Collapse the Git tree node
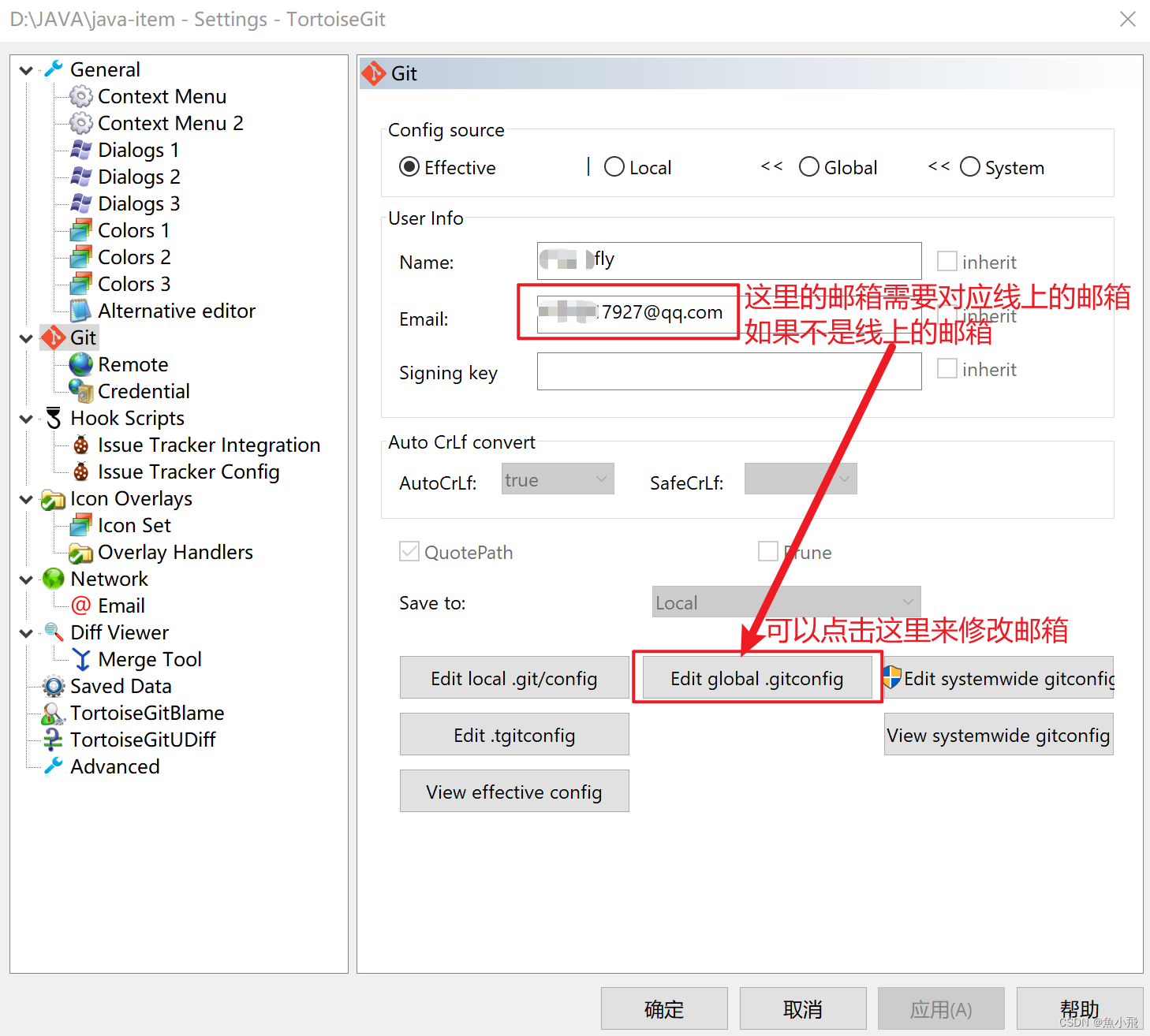The width and height of the screenshot is (1150, 1036). (26, 338)
